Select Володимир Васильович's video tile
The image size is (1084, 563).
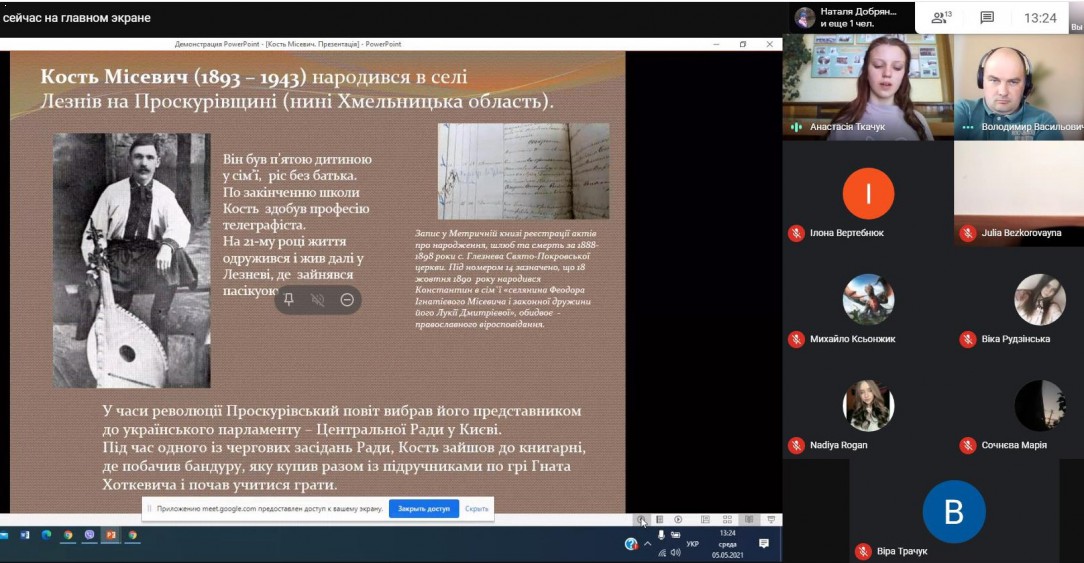pyautogui.click(x=1019, y=87)
